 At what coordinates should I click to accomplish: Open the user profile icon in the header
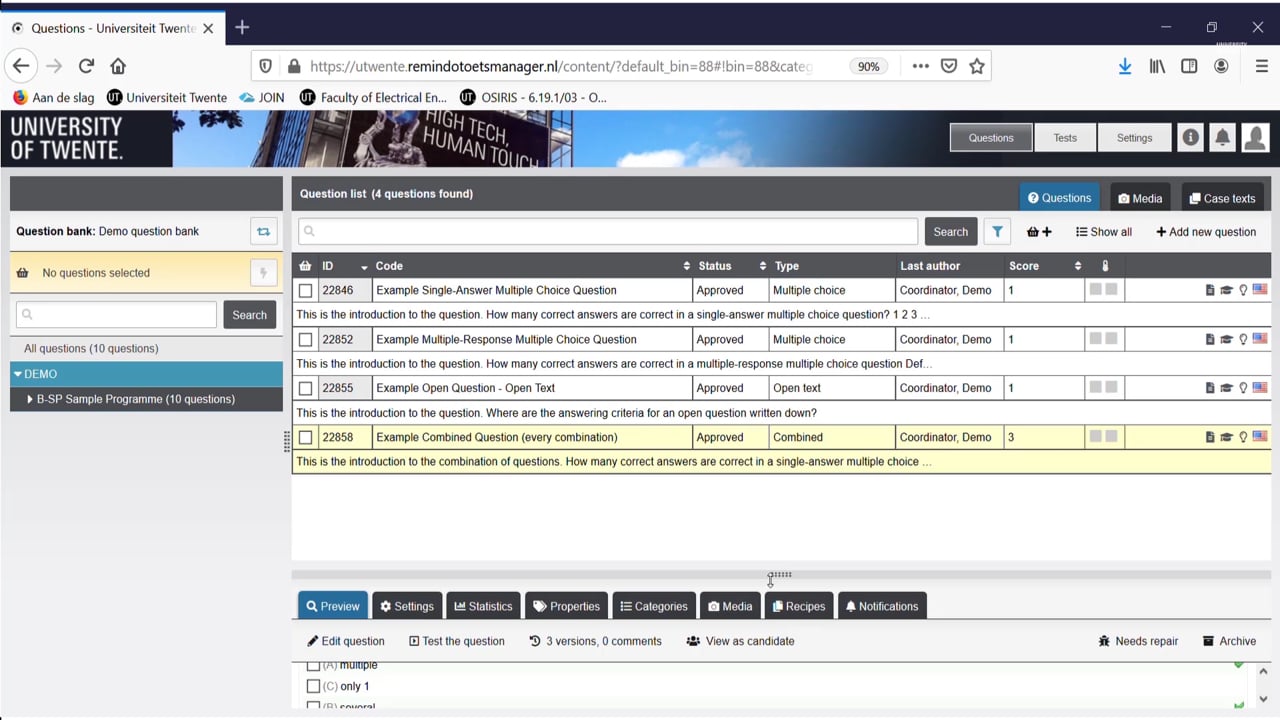[x=1255, y=138]
